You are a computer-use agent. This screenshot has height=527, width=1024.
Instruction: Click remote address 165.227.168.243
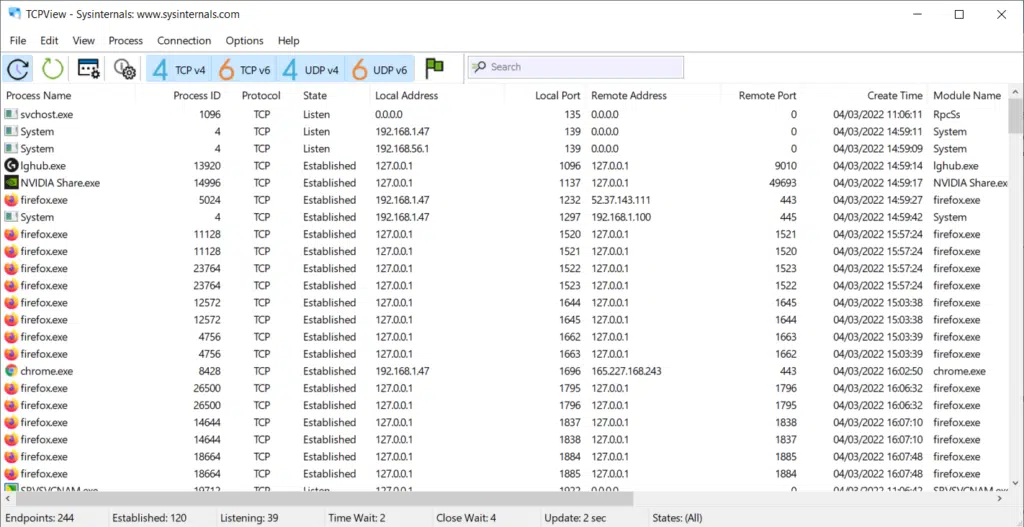(x=626, y=371)
